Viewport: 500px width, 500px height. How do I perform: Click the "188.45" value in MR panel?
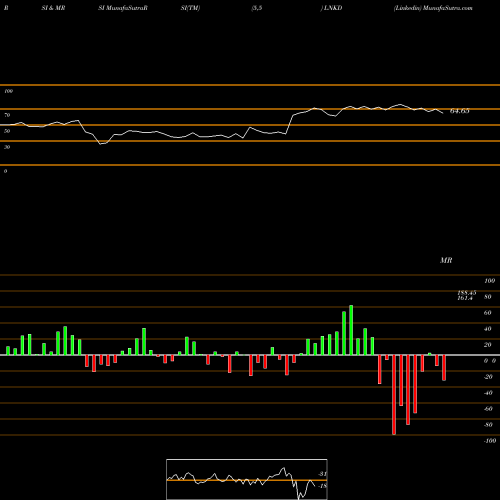467,293
